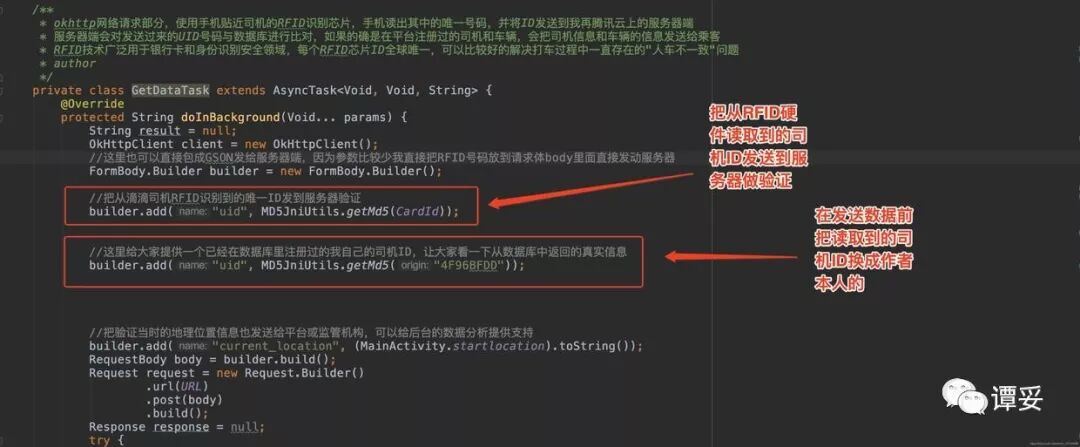The height and width of the screenshot is (447, 1080).
Task: Click the red arrow pointing at CardId box
Action: 590,189
